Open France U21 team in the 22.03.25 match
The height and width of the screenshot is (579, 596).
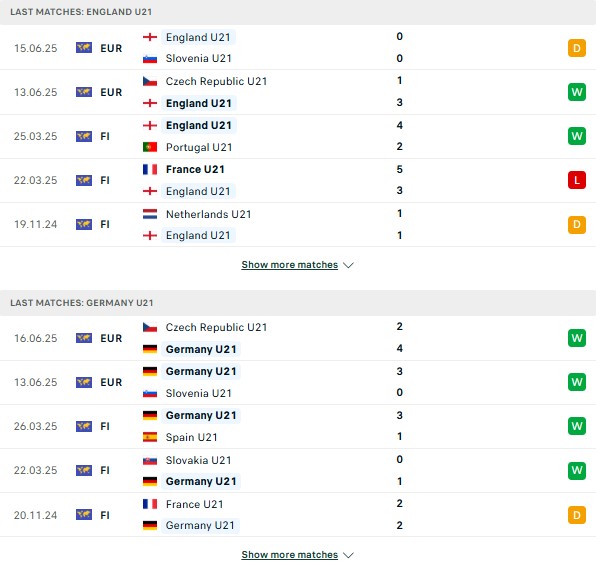click(195, 169)
